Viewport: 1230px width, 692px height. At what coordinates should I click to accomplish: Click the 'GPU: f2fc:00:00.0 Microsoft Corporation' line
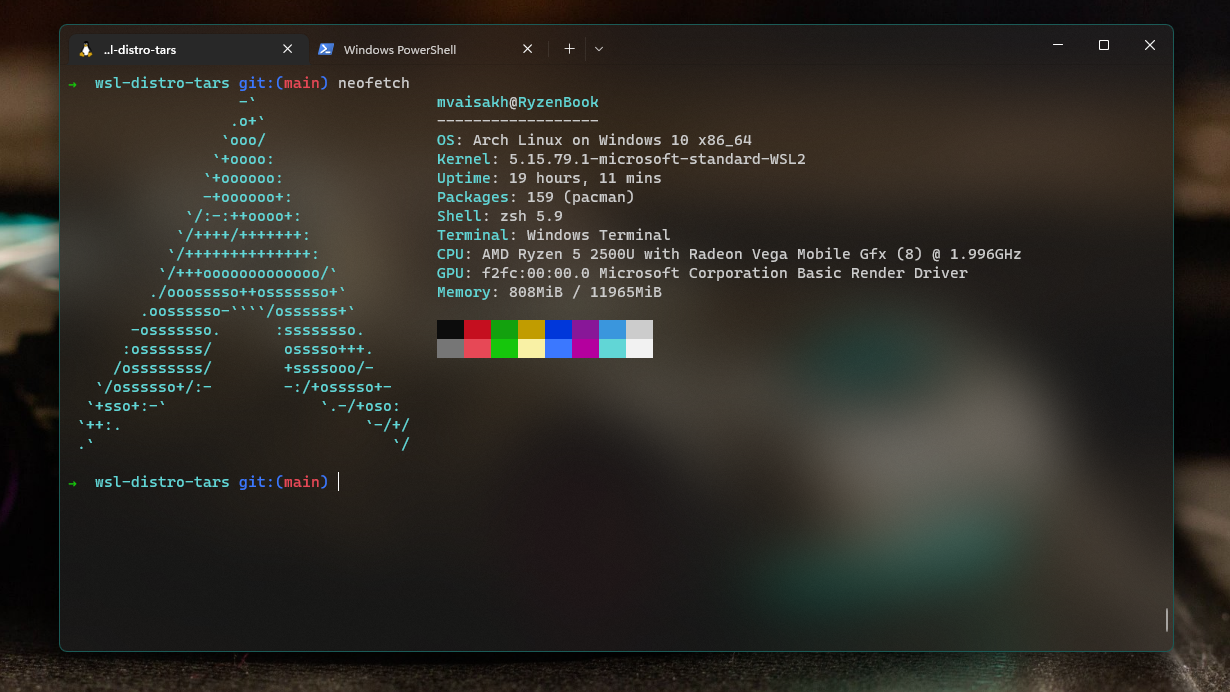[x=702, y=273]
